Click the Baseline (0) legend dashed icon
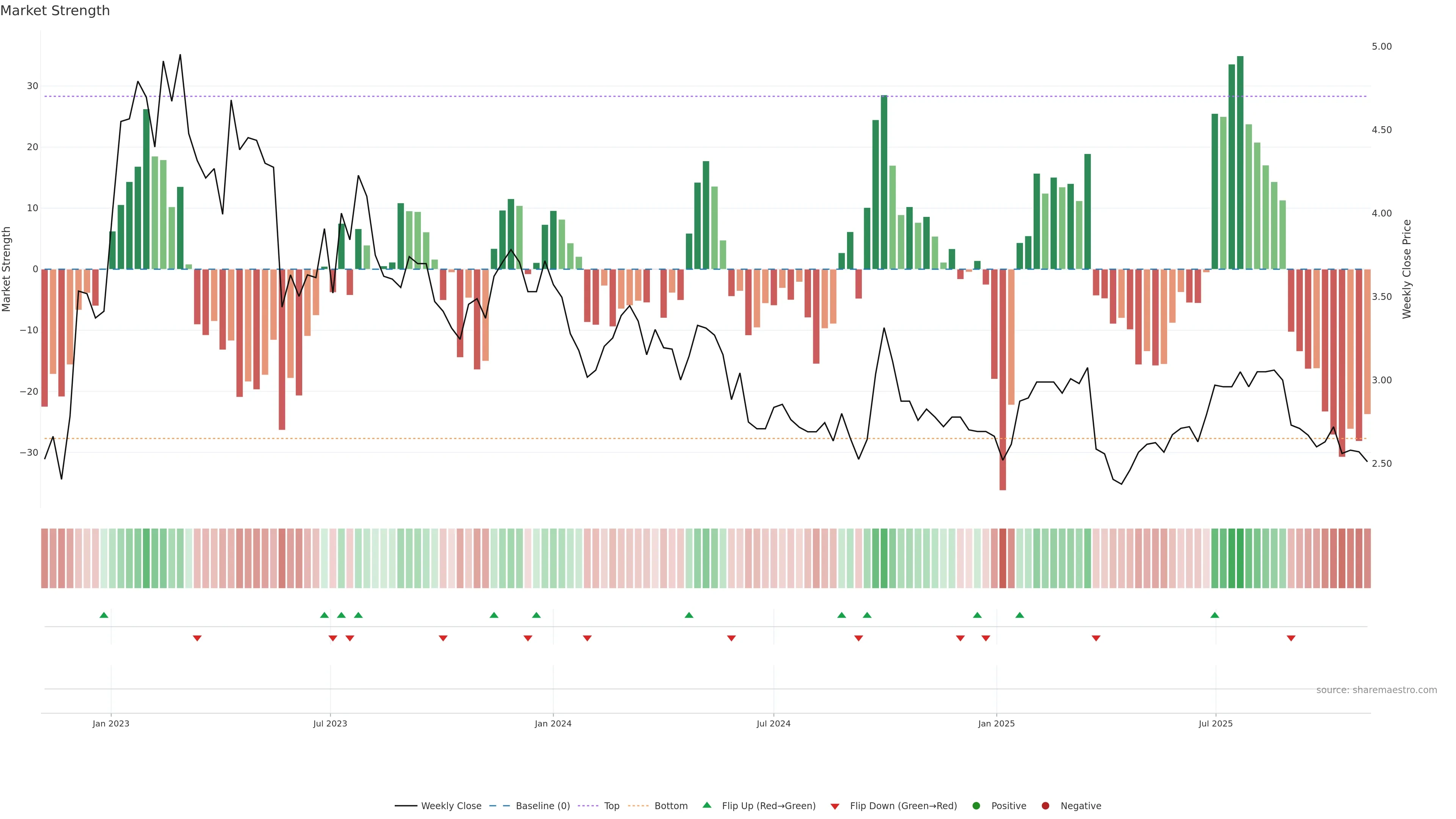1456x819 pixels. pos(499,805)
